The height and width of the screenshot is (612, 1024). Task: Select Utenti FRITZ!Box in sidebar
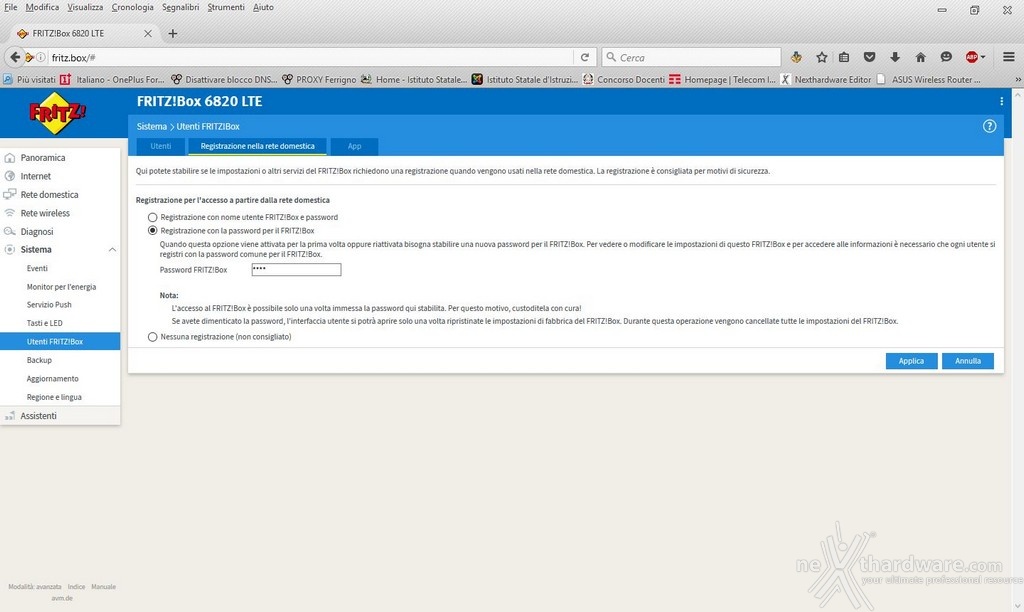click(60, 342)
